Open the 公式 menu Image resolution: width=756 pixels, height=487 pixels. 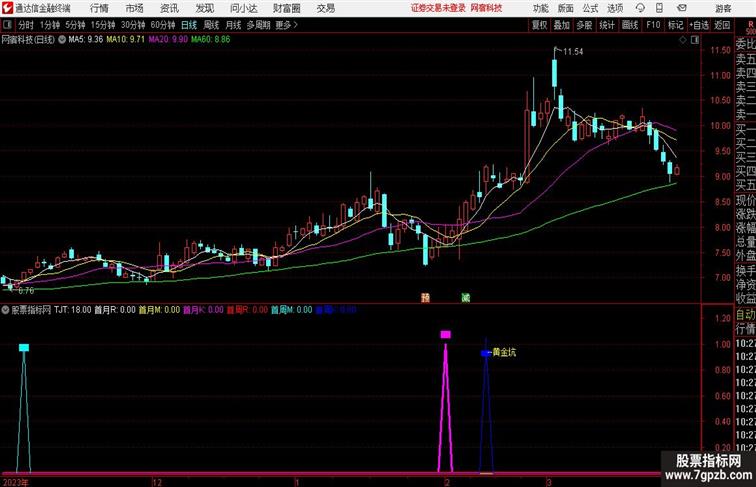coord(590,8)
